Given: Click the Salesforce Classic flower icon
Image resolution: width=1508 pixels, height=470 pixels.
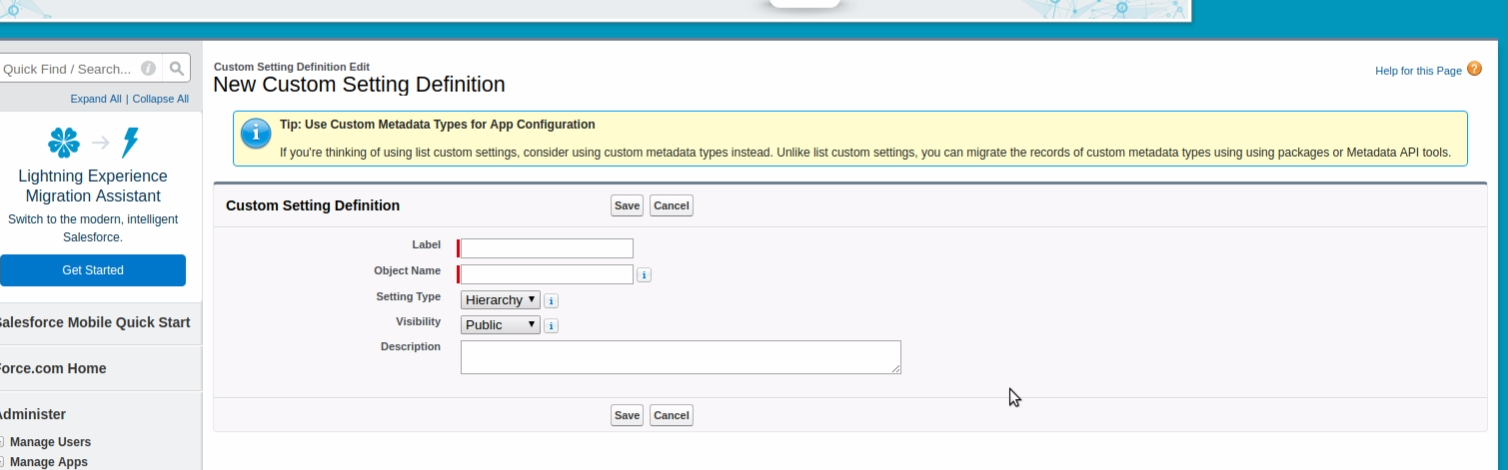Looking at the screenshot, I should 64,143.
